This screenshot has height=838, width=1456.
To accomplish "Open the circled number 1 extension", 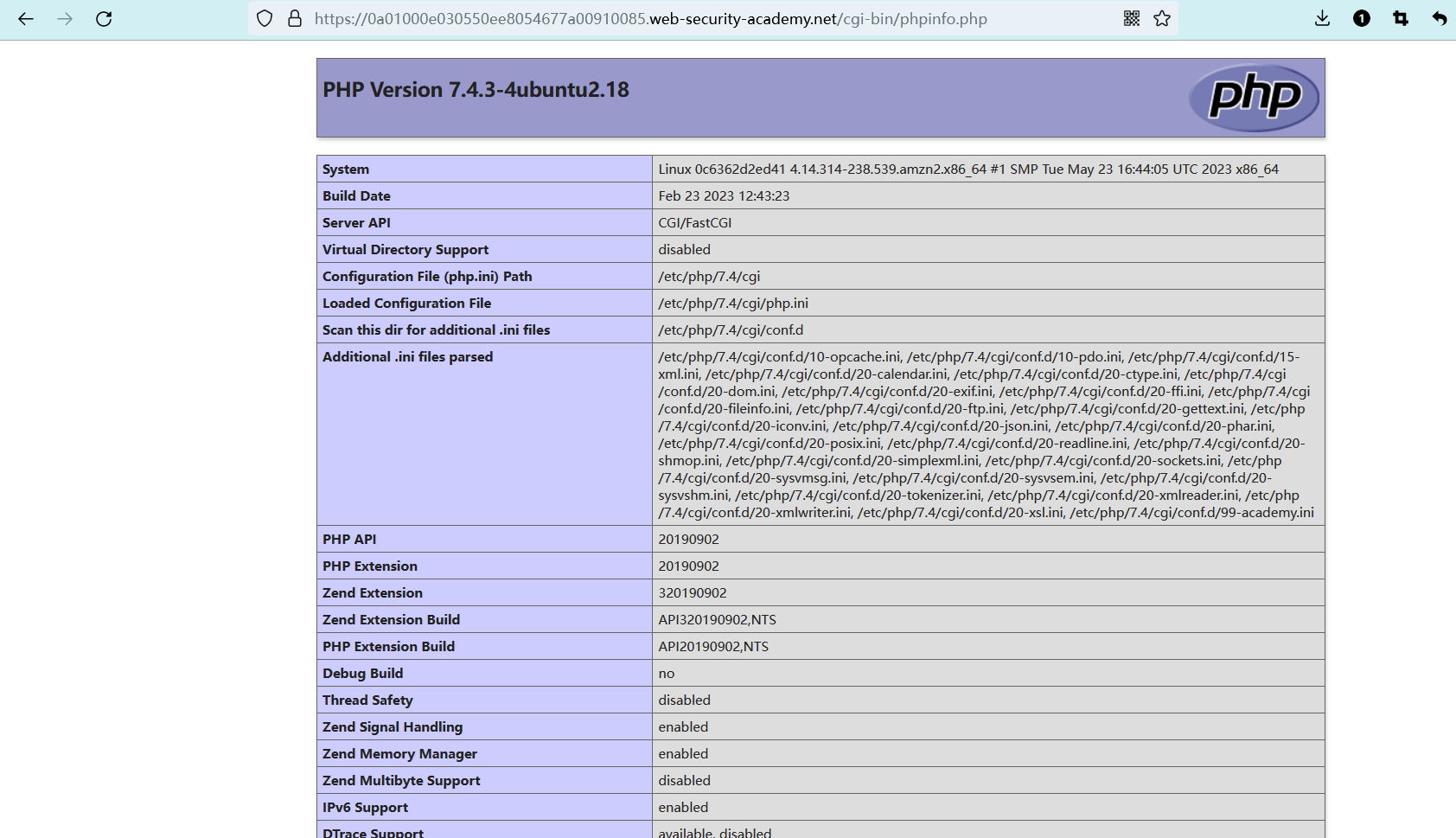I will [1362, 19].
